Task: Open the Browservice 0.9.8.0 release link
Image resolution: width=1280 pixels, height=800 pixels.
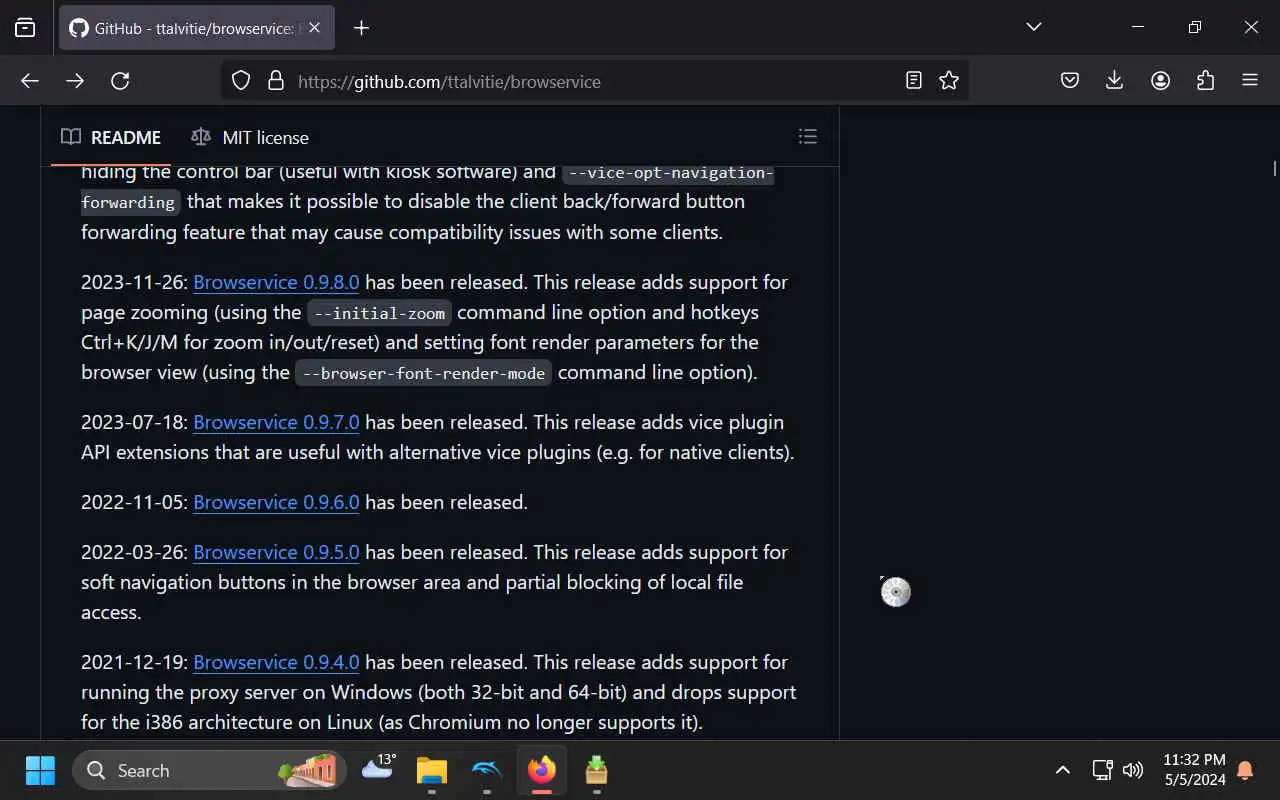Action: 276,282
